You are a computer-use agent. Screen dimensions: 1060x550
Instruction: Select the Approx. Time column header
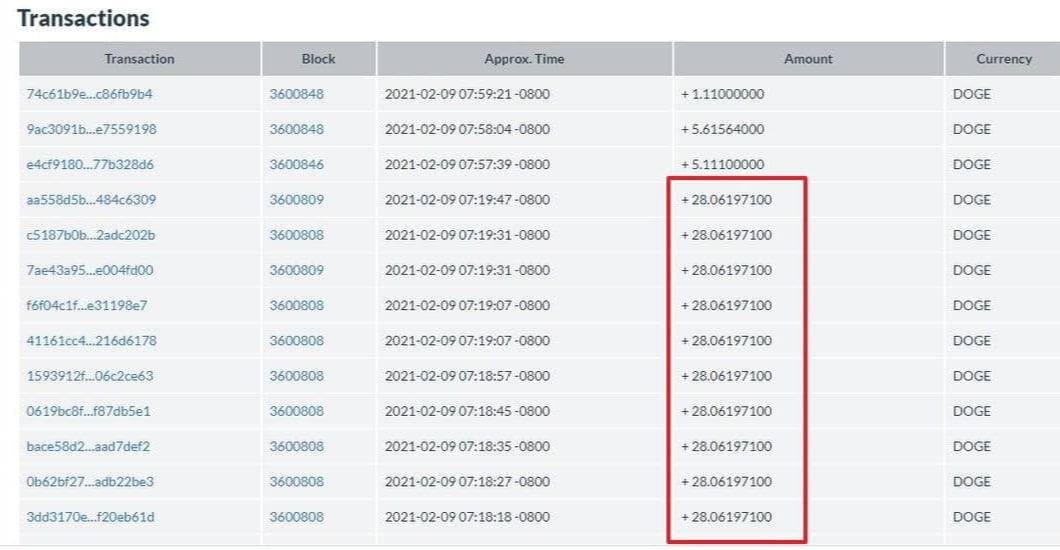click(524, 59)
